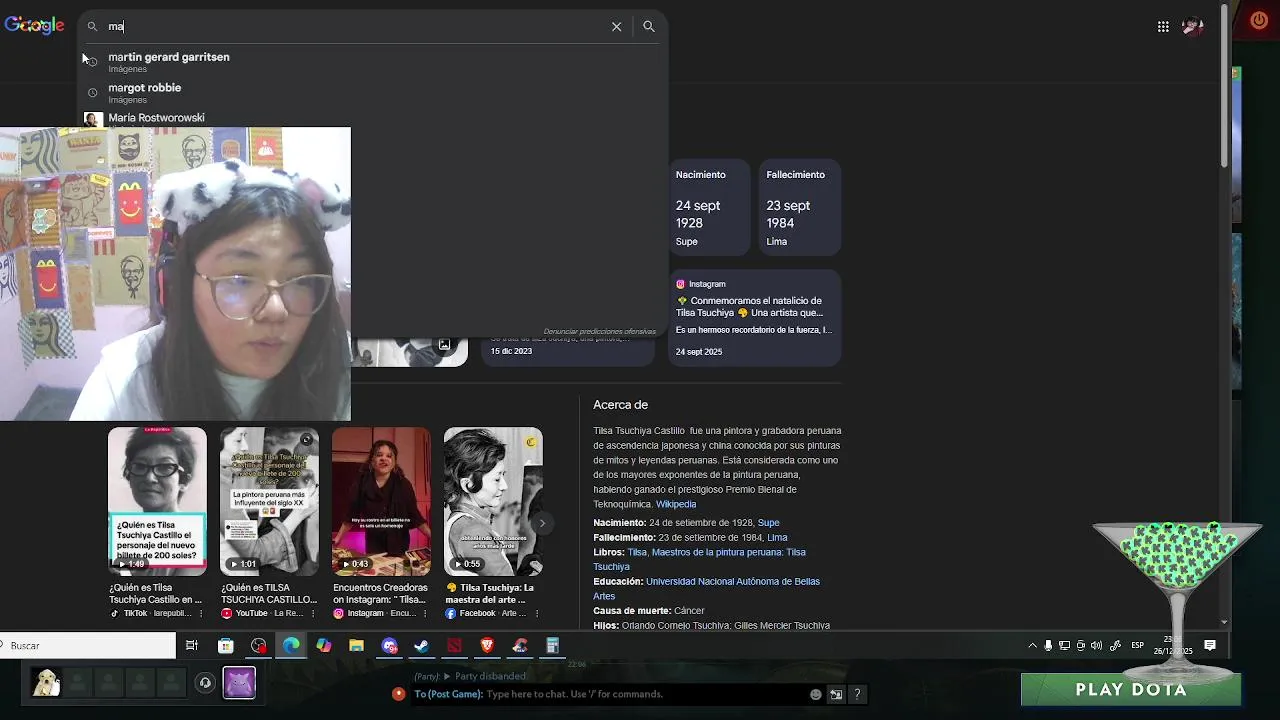Click the purple Gengar icon in Dota
Viewport: 1280px width, 720px height.
click(x=239, y=683)
